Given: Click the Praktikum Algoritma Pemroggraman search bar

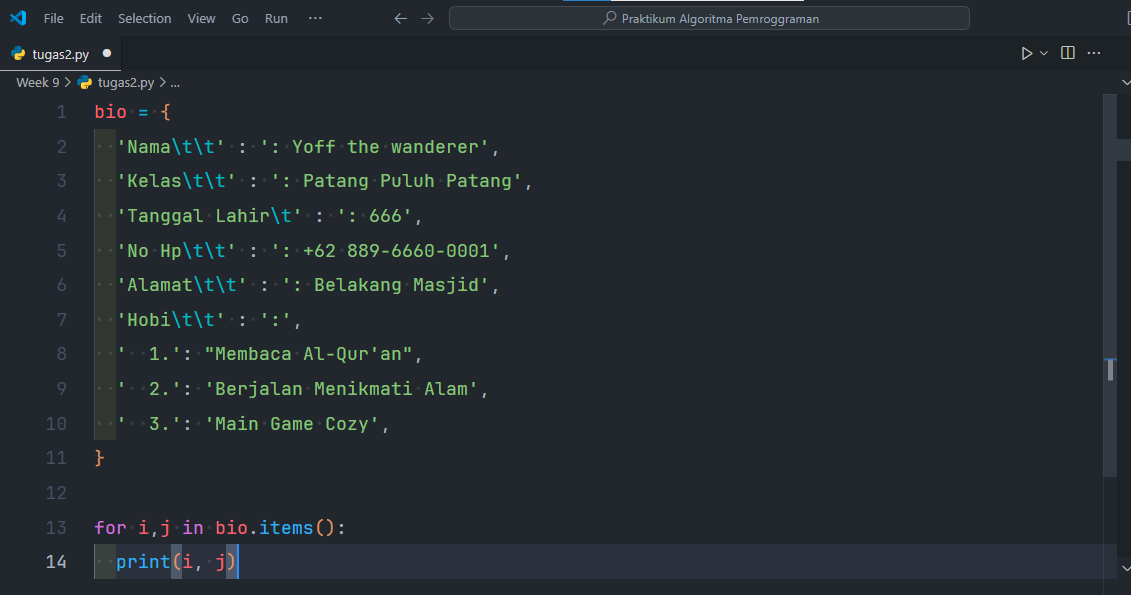Looking at the screenshot, I should (x=710, y=18).
